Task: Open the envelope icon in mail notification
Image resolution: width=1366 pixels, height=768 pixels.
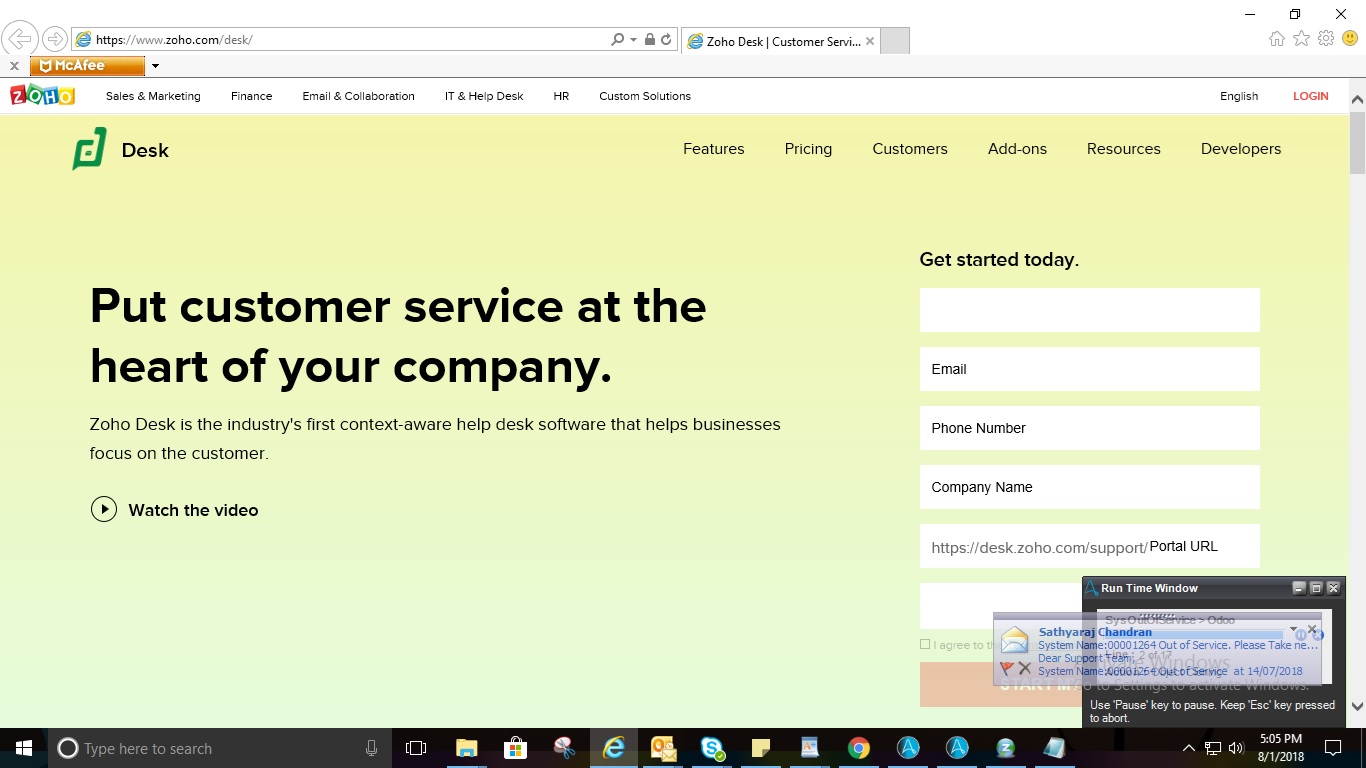Action: [x=1015, y=640]
